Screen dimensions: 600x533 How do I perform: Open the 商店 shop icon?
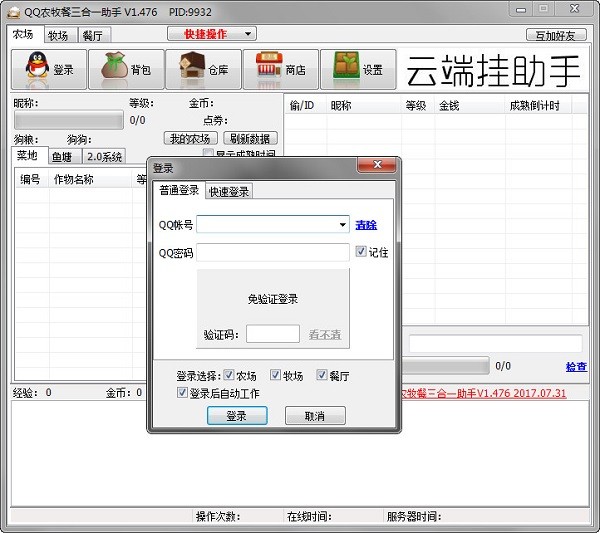281,70
